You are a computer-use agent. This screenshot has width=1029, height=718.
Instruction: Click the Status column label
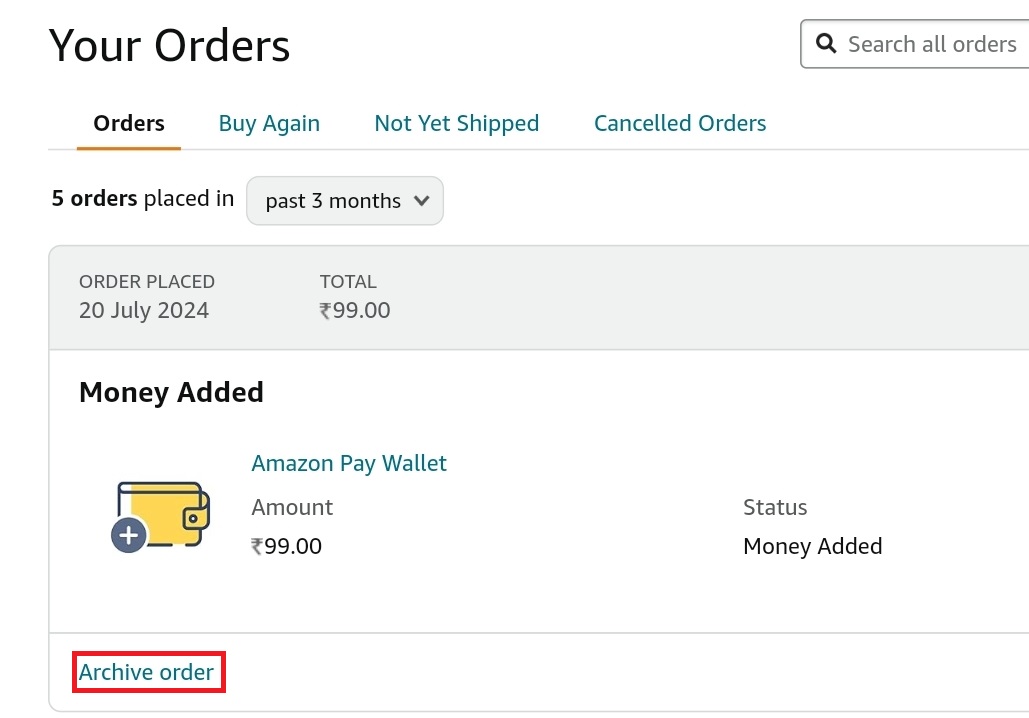(775, 507)
